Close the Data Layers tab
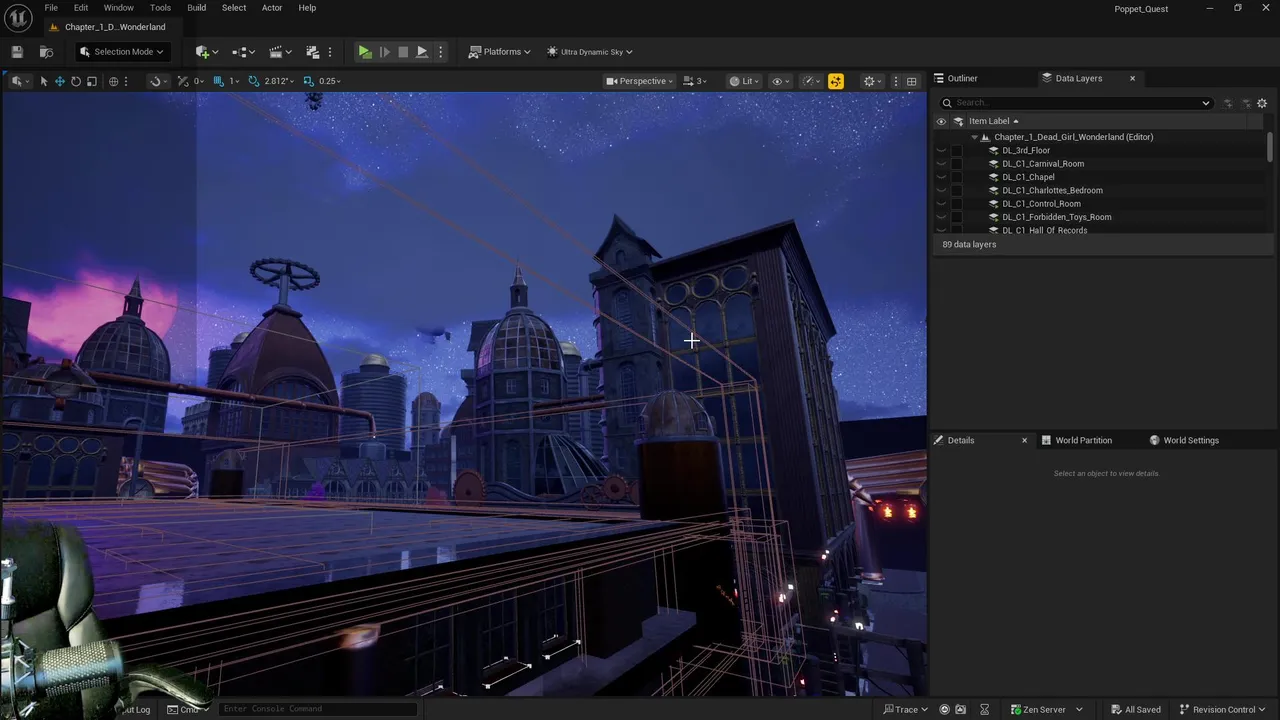 pyautogui.click(x=1132, y=78)
